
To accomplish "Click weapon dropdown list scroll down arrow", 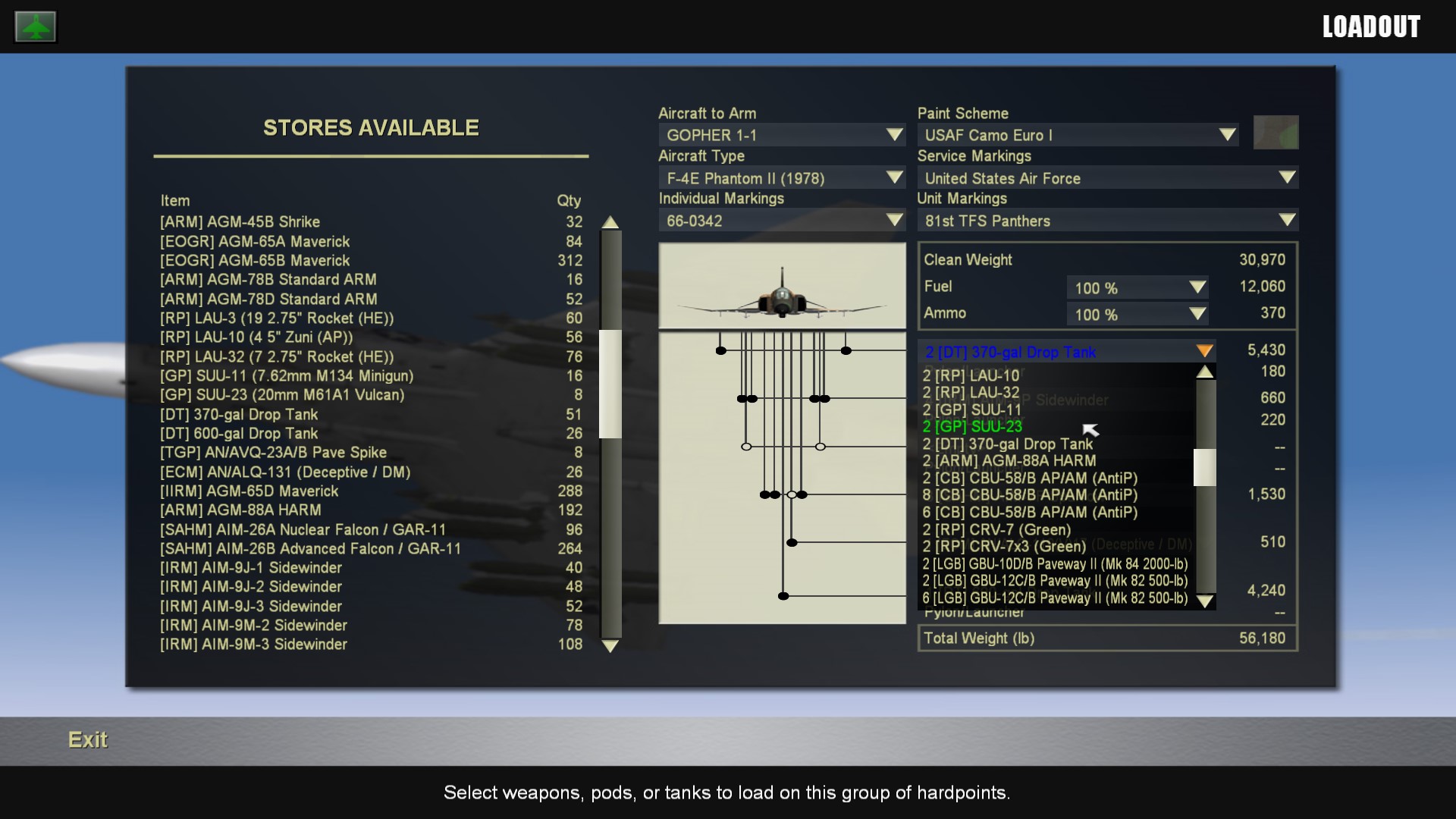I will point(1205,601).
